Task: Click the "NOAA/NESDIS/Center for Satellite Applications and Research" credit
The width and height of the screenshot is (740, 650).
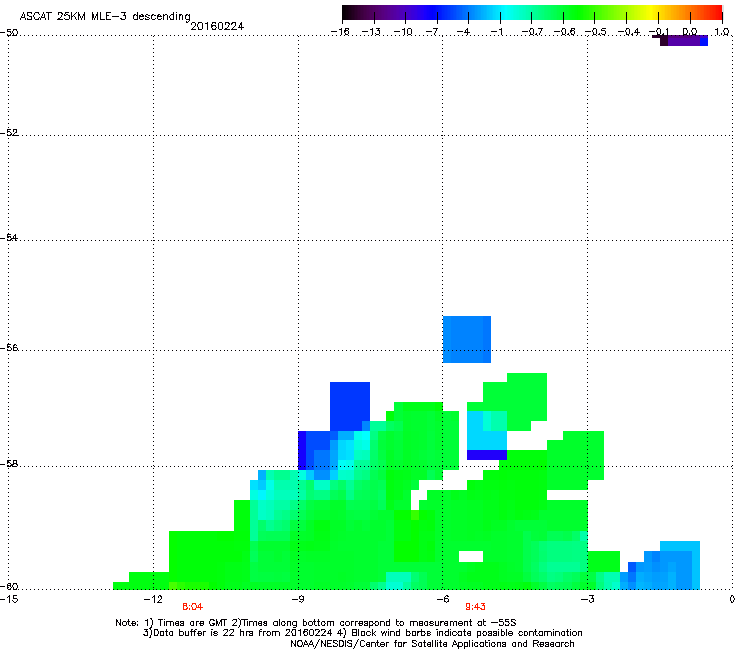Action: tap(432, 644)
